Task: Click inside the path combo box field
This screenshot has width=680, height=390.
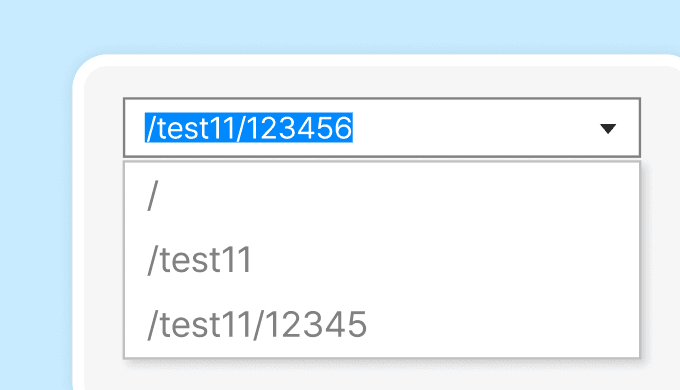Action: [x=382, y=128]
